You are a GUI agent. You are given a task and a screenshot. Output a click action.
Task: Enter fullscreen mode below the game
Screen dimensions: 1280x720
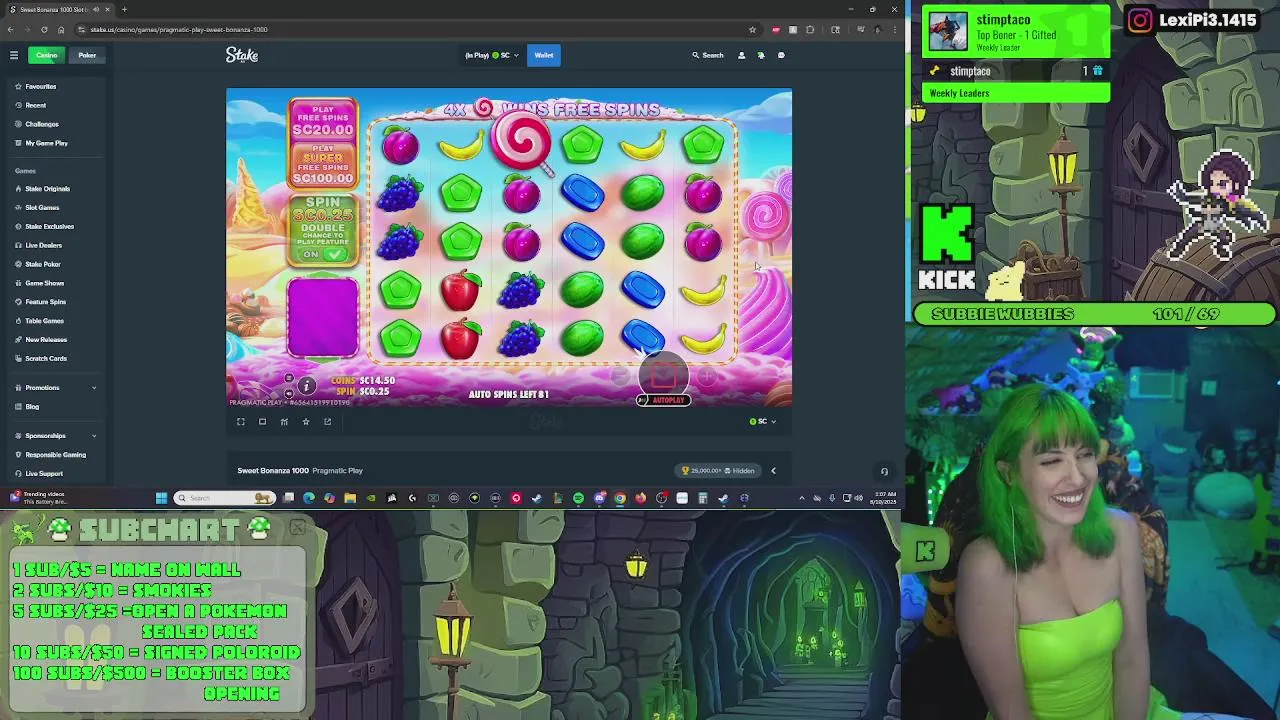point(241,421)
